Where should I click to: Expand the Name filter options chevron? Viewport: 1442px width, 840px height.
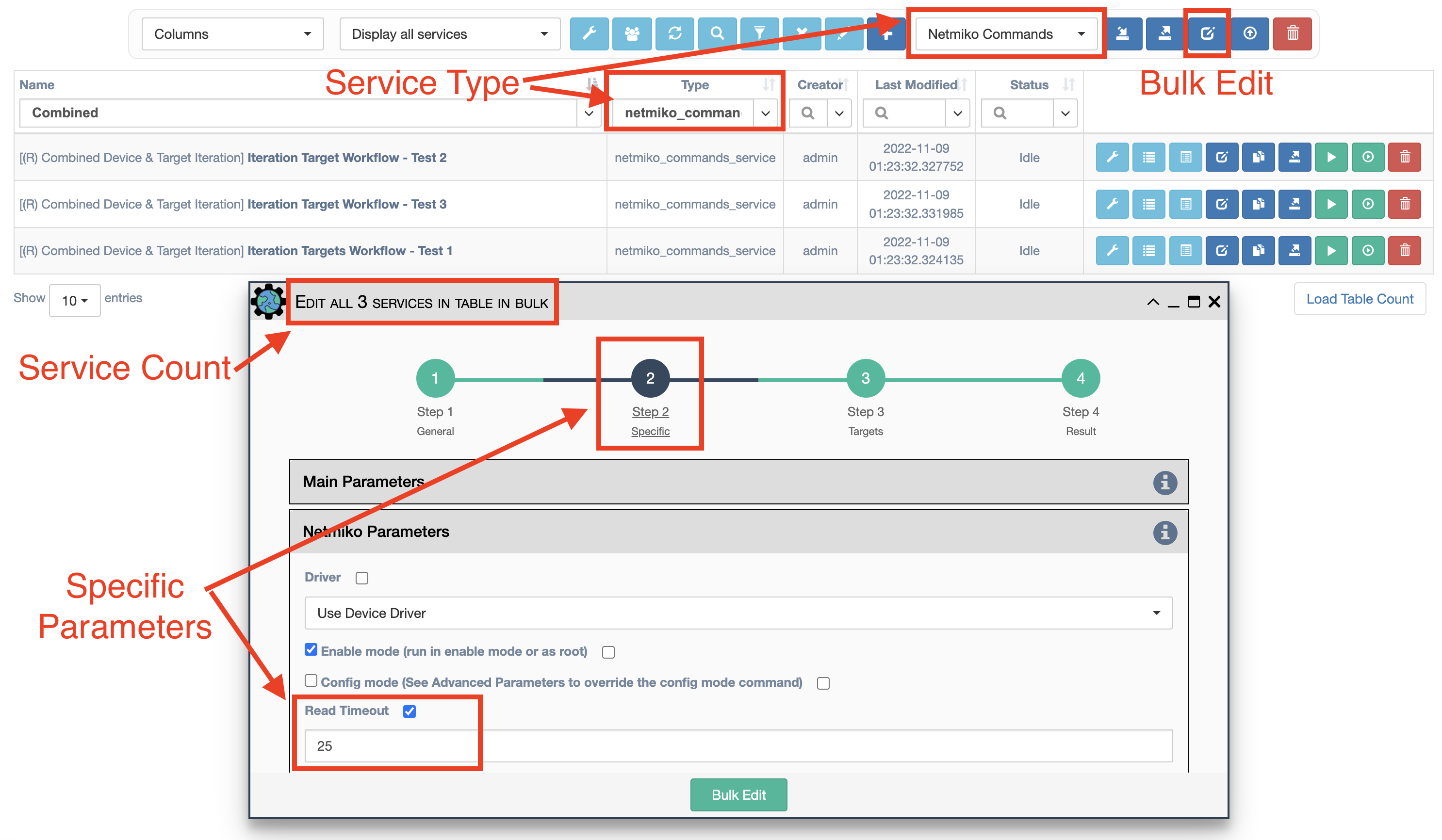coord(589,113)
